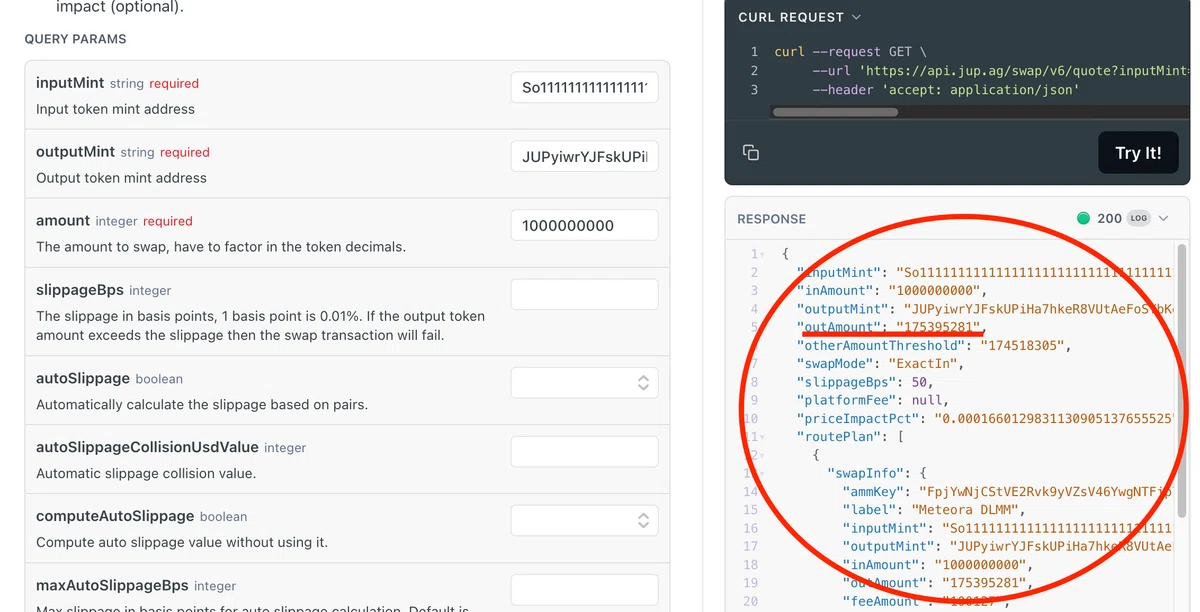Open the autoSlippage boolean dropdown
The width and height of the screenshot is (1200, 612).
pos(584,382)
